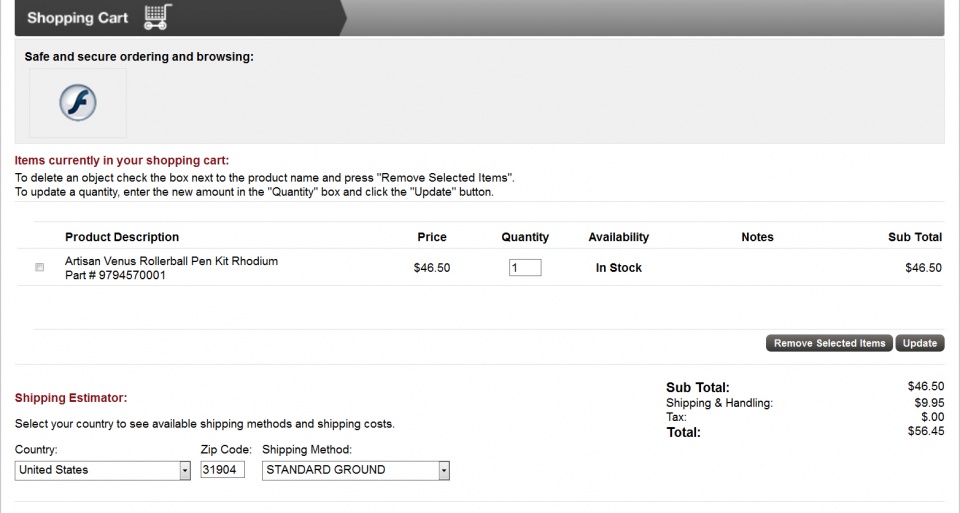Click the Price column header
Screen dimensions: 960x513
432,237
